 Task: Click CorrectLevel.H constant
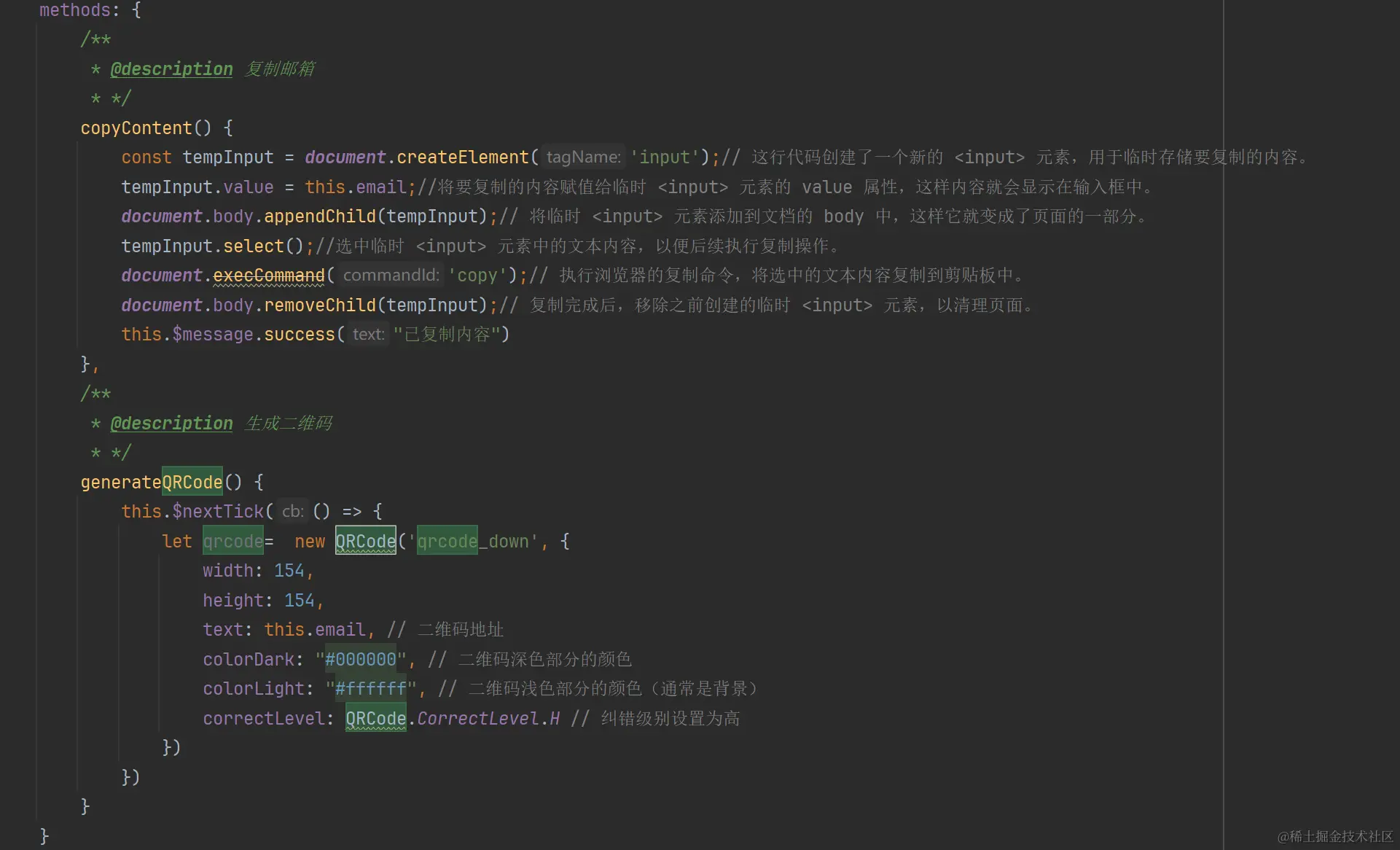coord(488,719)
